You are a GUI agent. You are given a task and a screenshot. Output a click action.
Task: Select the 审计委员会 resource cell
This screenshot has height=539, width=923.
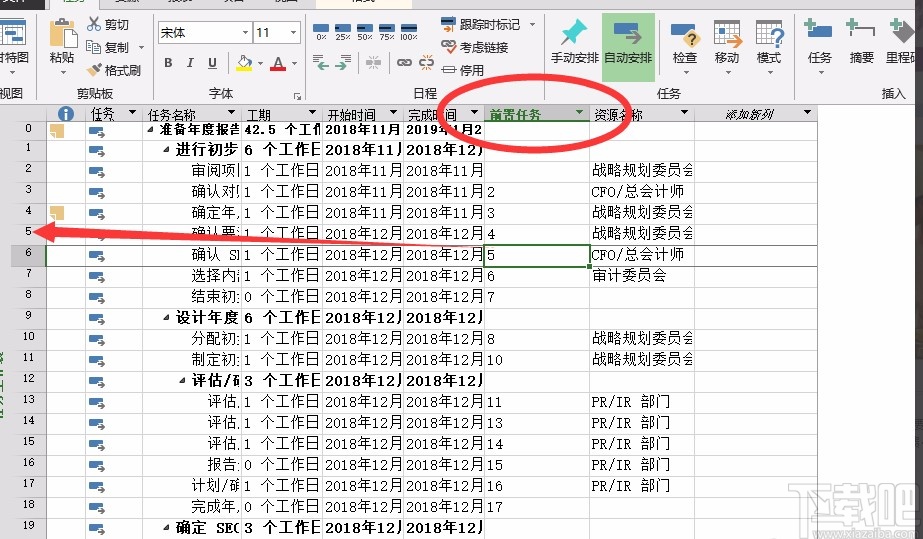tap(642, 276)
